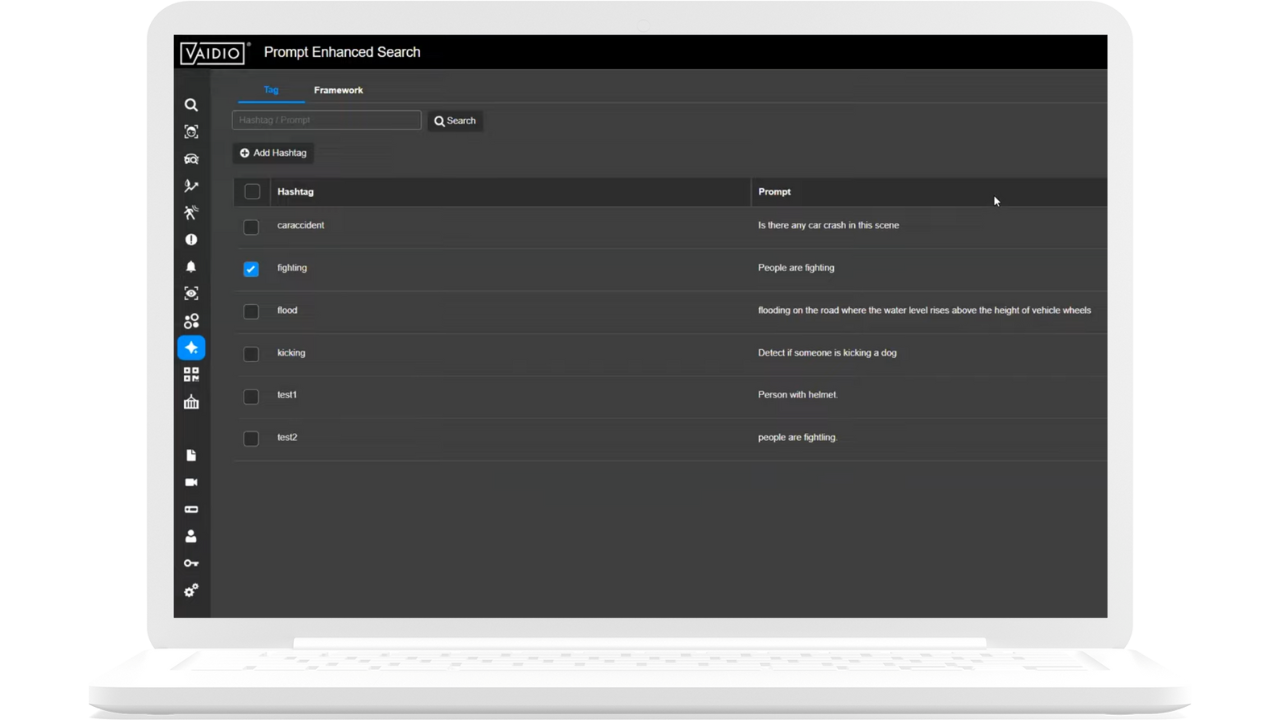The height and width of the screenshot is (720, 1280).
Task: Open the camera management icon
Action: [x=191, y=482]
